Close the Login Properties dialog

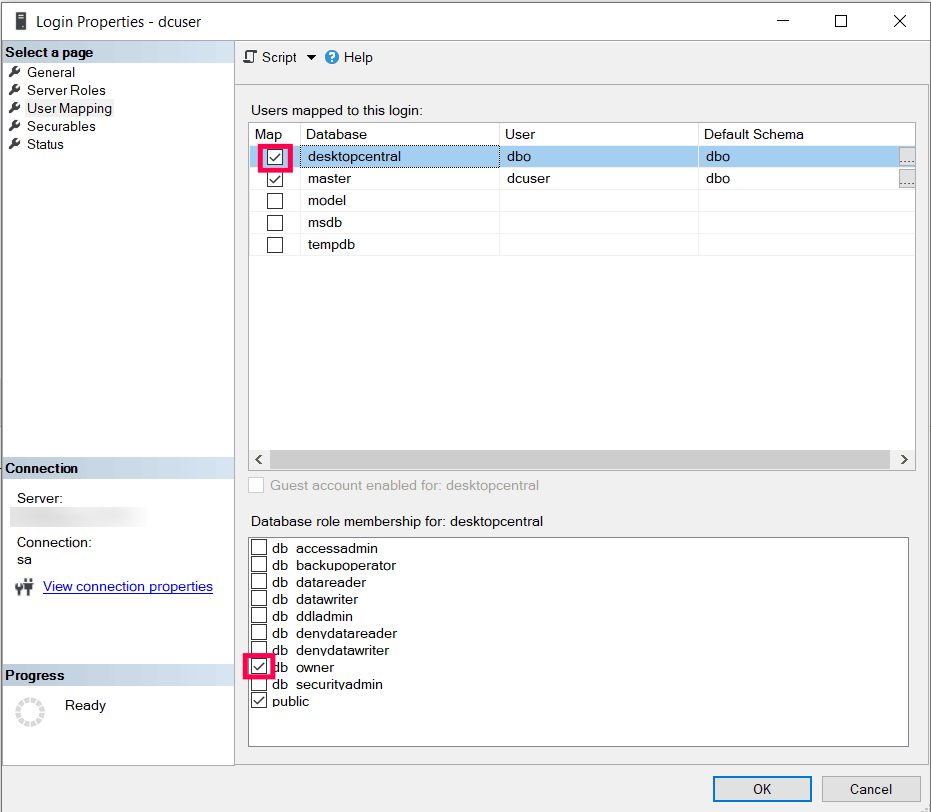click(x=900, y=21)
